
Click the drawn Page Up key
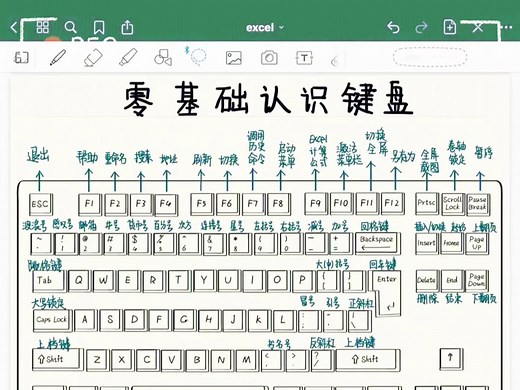(x=477, y=243)
